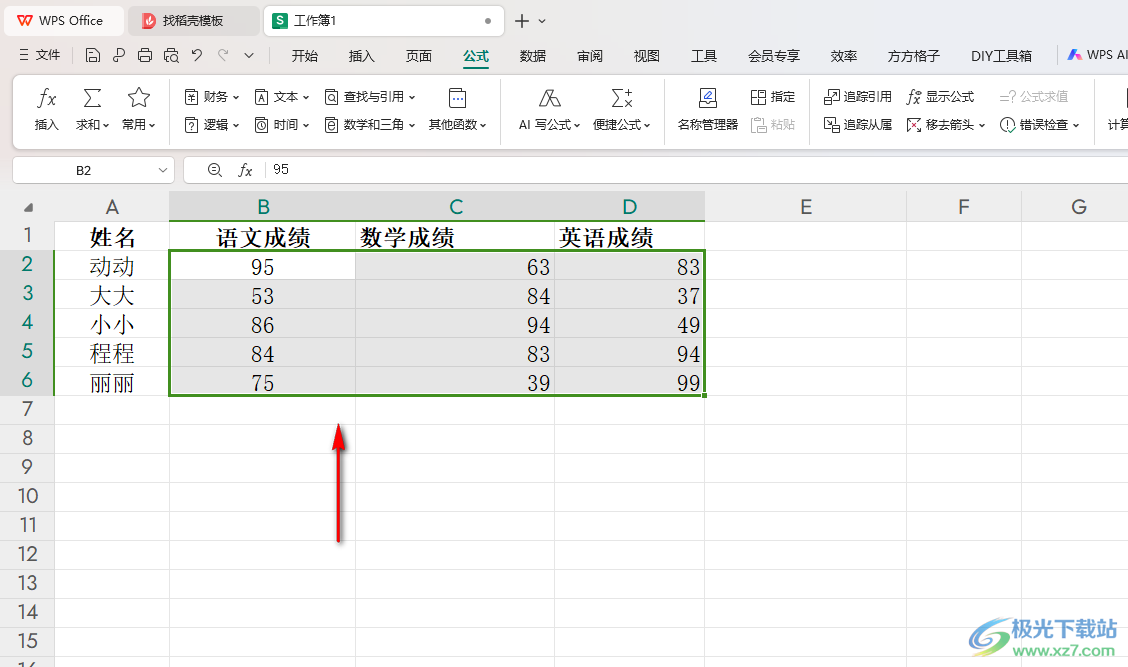Image resolution: width=1128 pixels, height=667 pixels.
Task: Click the redo arrow icon
Action: 223,55
